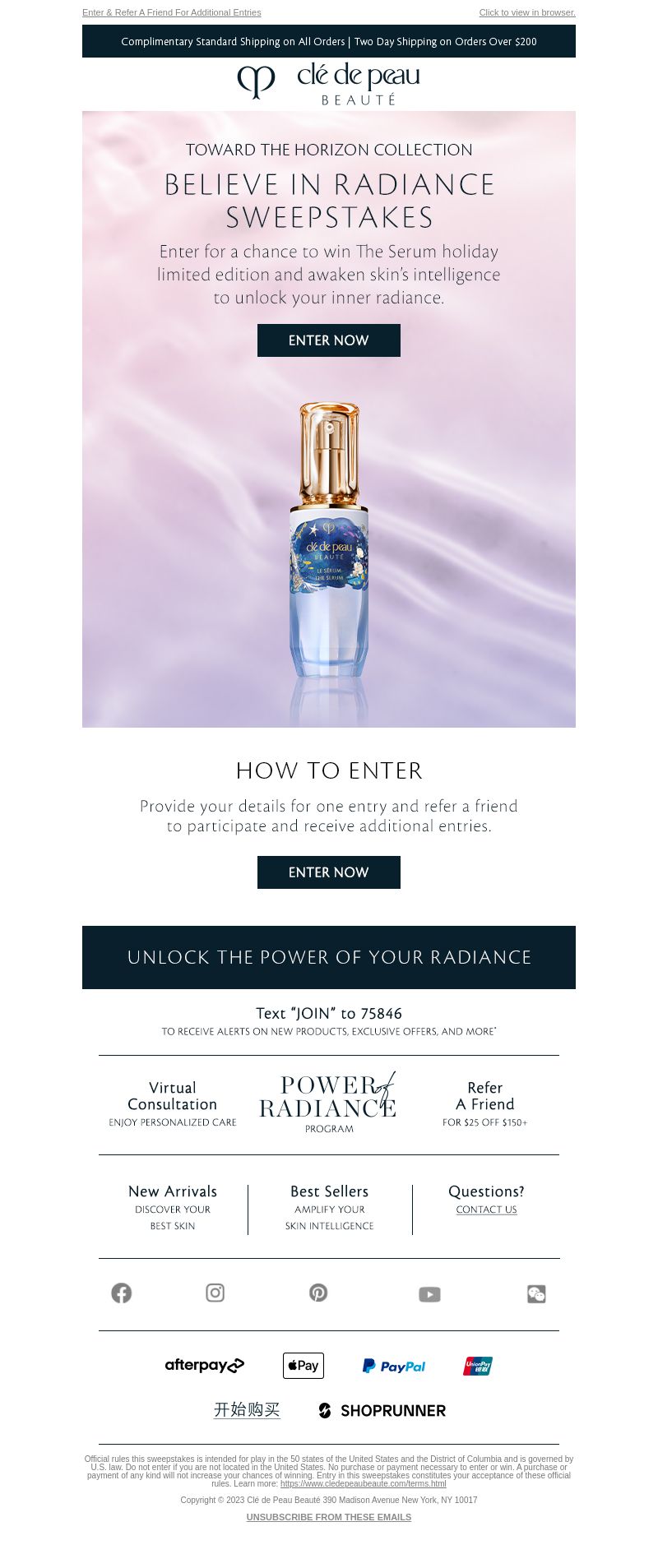Image resolution: width=658 pixels, height=1568 pixels.
Task: Open the New Arrivals section
Action: 173,1208
